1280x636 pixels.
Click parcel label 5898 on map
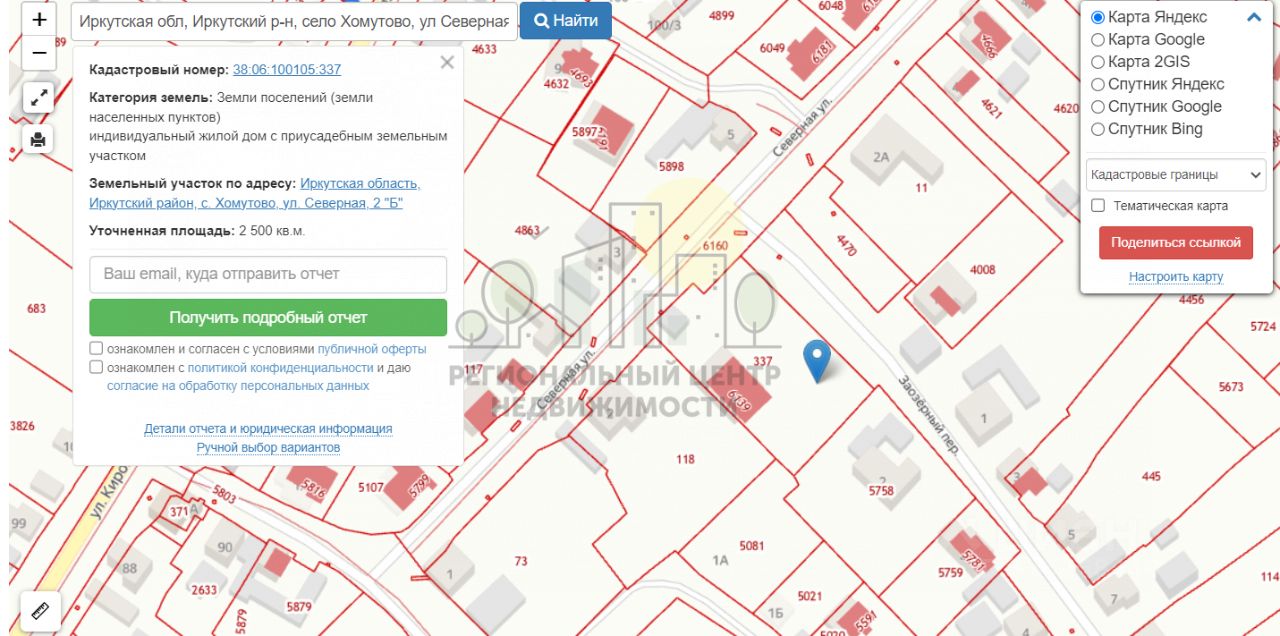point(671,167)
